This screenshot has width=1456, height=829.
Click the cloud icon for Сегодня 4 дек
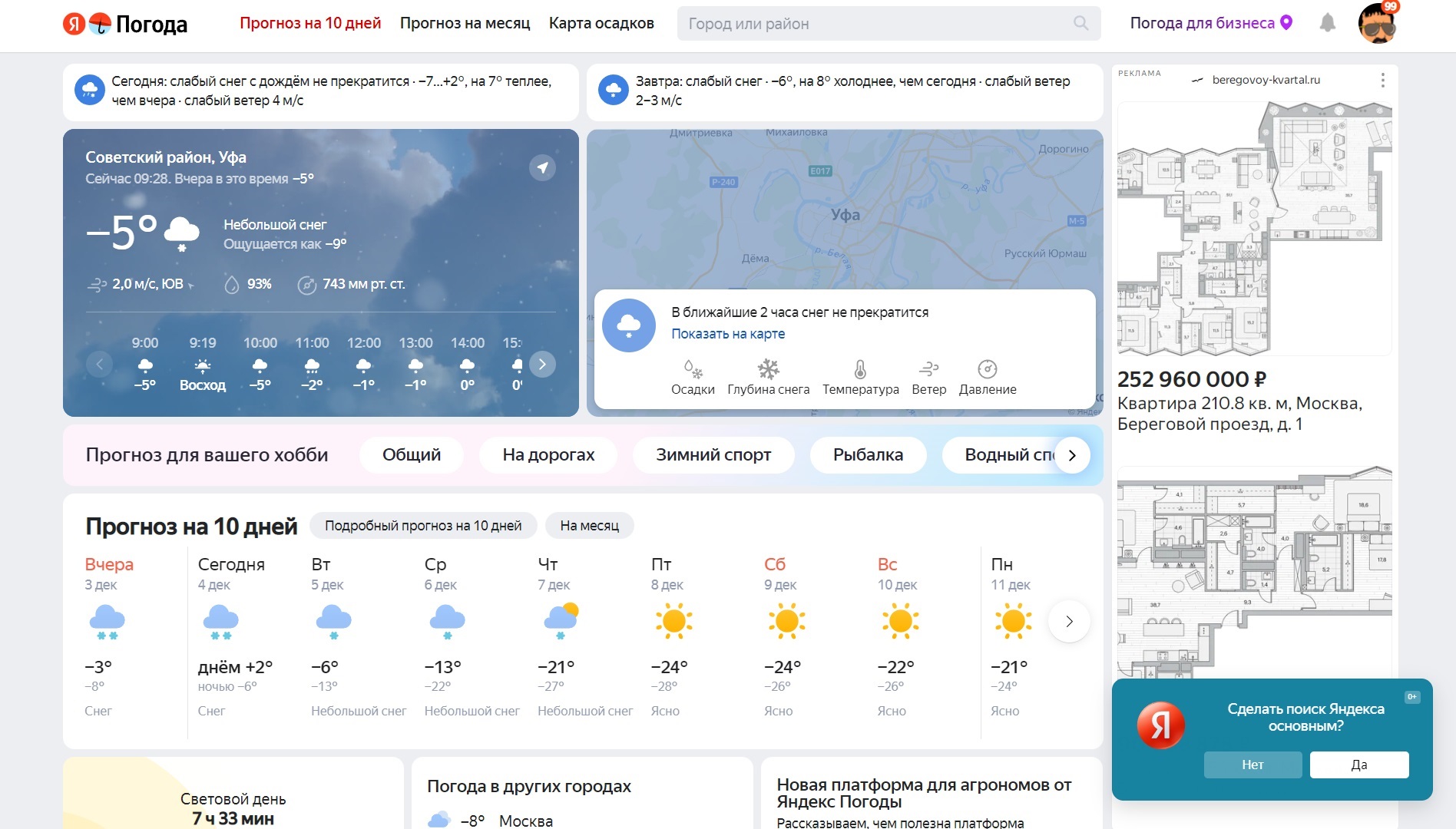point(220,622)
